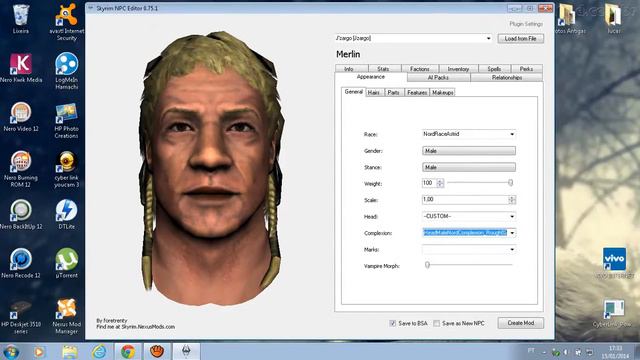Open CyberLink YouCam 3 desktop icon
This screenshot has width=640, height=360.
pos(67,169)
